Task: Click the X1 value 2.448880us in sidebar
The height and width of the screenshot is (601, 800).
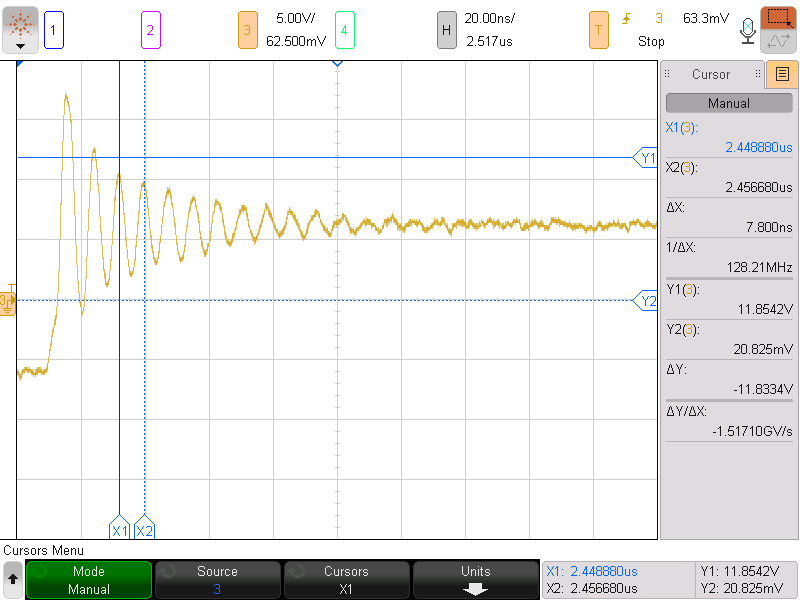Action: [x=759, y=147]
